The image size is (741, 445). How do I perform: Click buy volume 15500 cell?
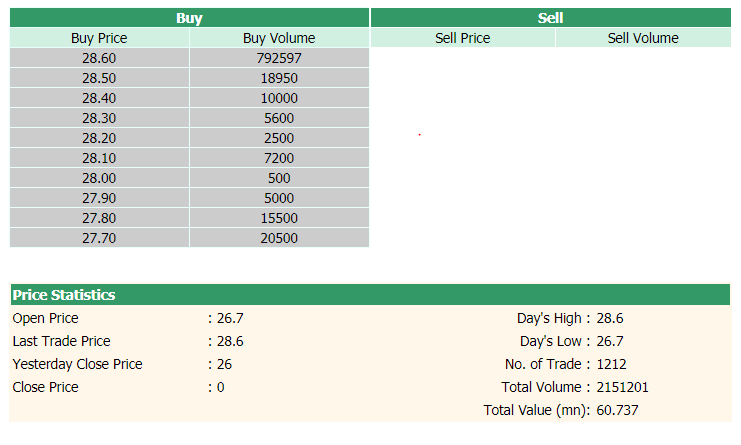coord(279,218)
